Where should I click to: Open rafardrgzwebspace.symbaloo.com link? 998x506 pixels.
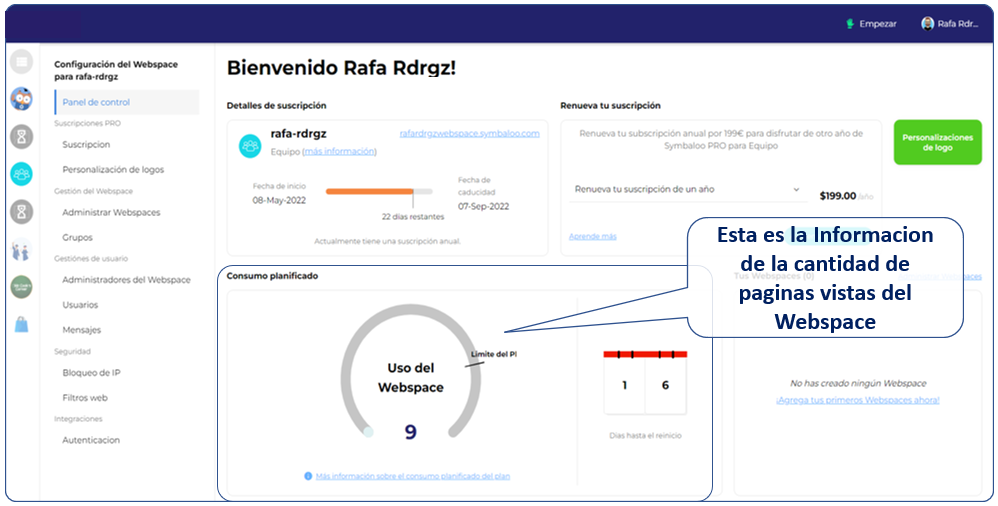[470, 134]
